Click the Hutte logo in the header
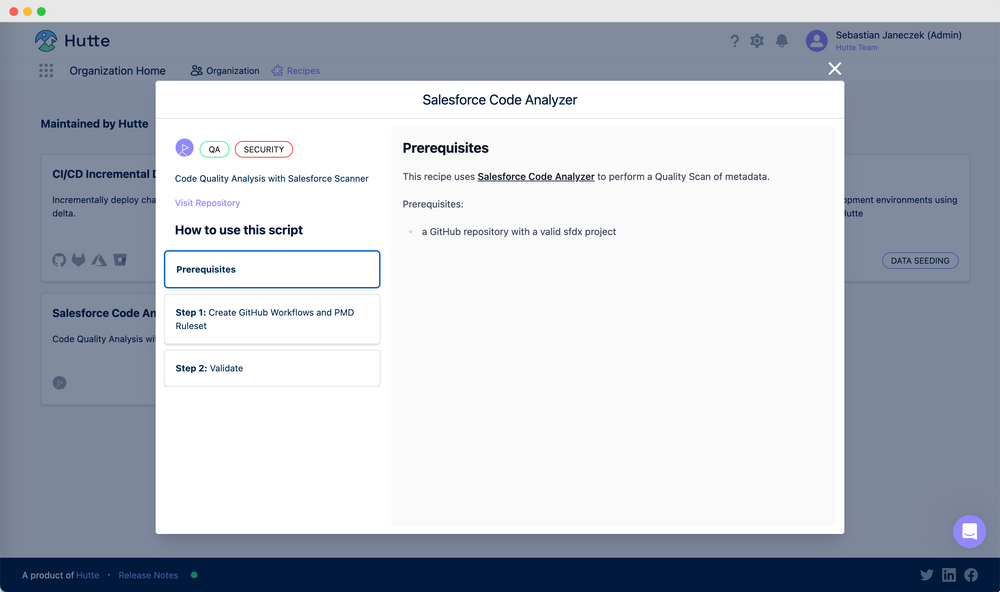Image resolution: width=1000 pixels, height=592 pixels. [70, 41]
